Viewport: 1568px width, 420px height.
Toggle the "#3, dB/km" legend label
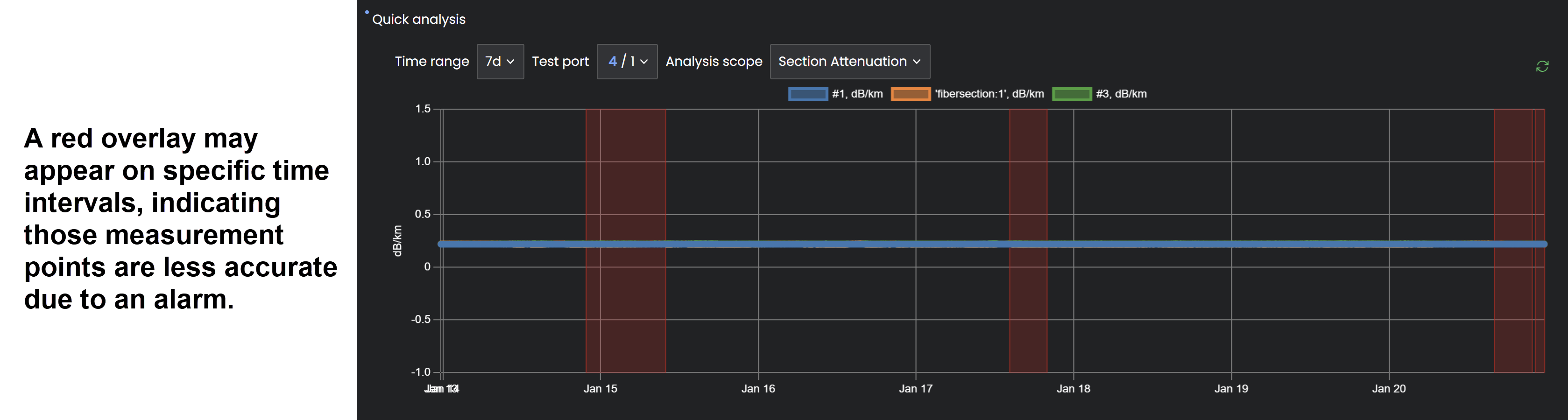click(x=1121, y=94)
